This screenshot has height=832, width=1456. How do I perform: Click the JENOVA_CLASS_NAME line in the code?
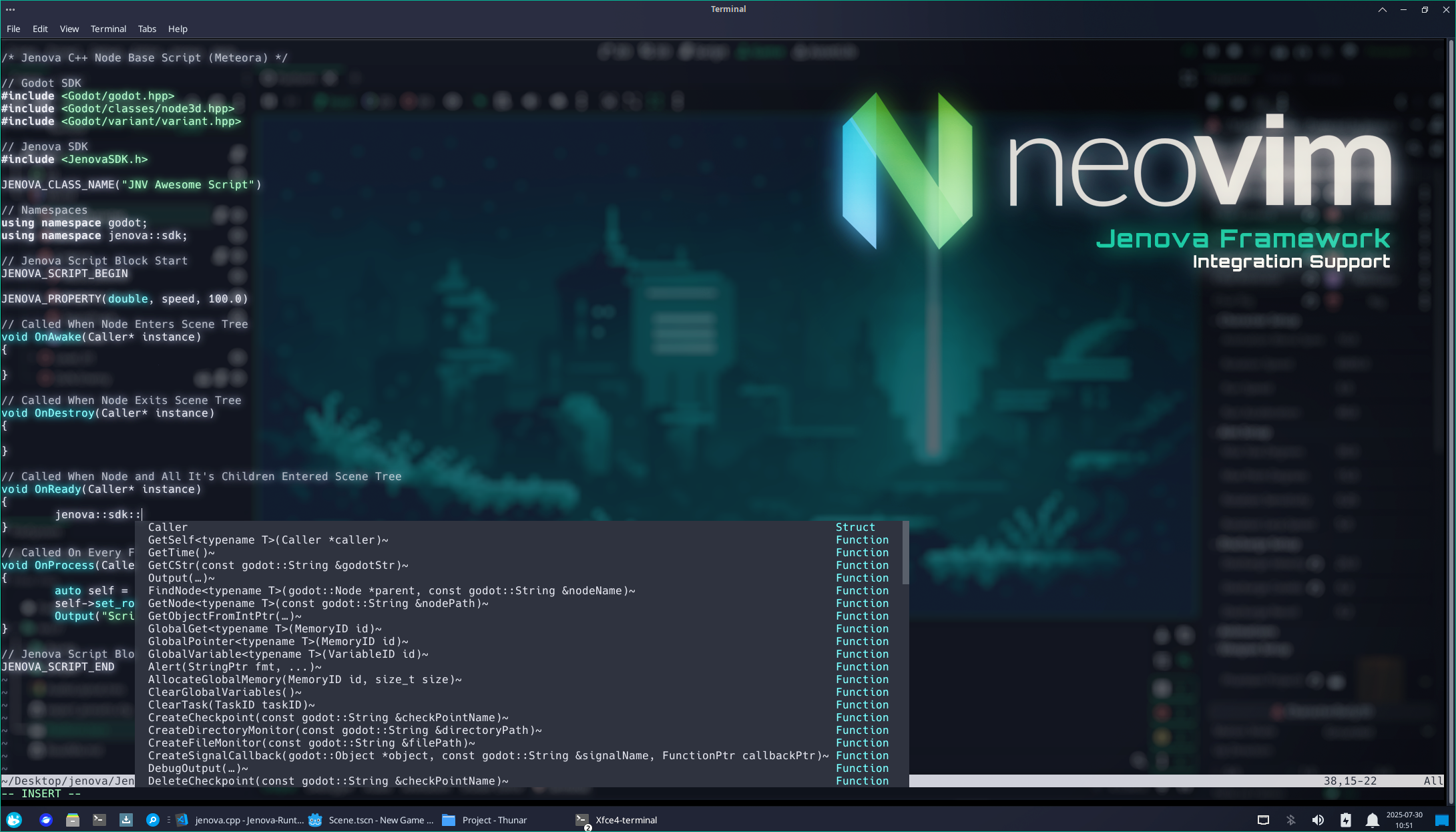132,184
